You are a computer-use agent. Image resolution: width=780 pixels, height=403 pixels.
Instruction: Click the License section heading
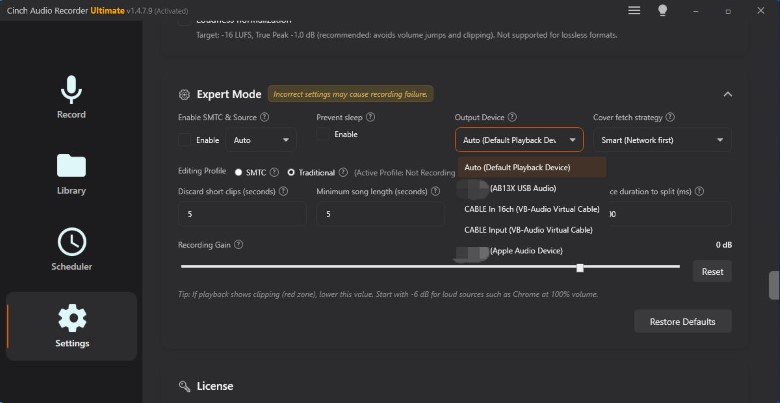(x=215, y=386)
